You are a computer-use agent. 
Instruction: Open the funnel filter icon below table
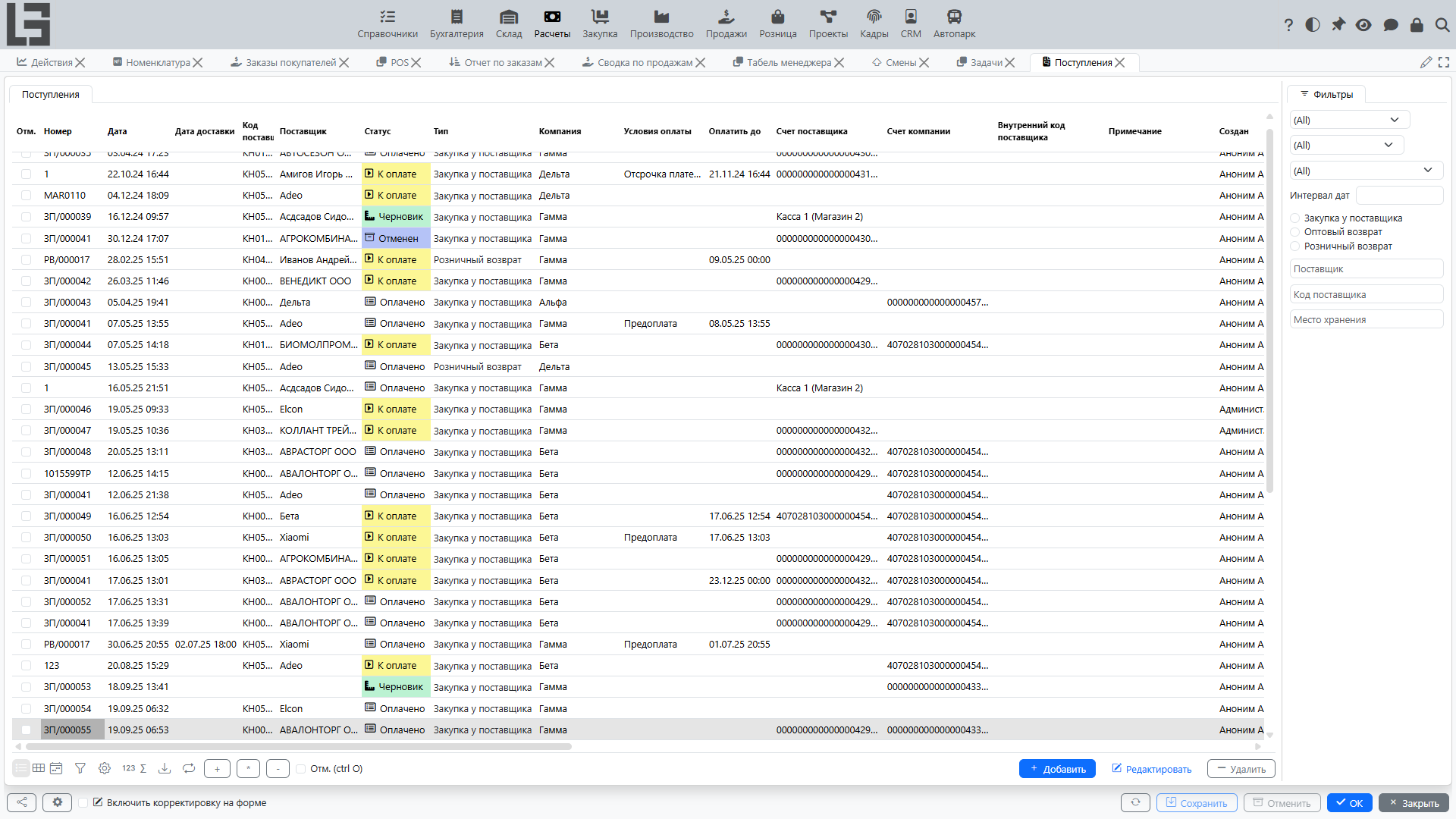click(x=80, y=768)
